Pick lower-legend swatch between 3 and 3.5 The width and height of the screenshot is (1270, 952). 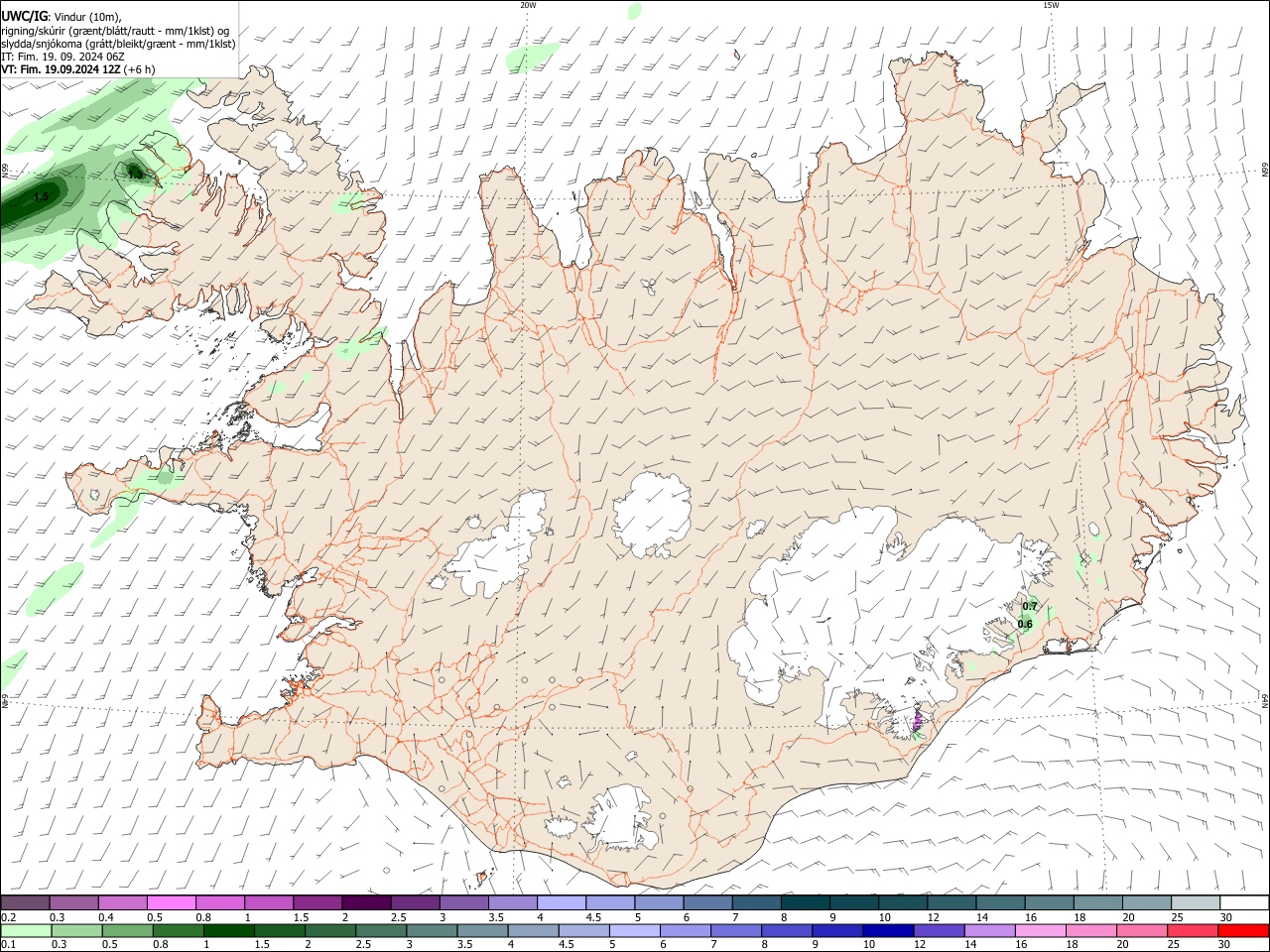pos(432,930)
